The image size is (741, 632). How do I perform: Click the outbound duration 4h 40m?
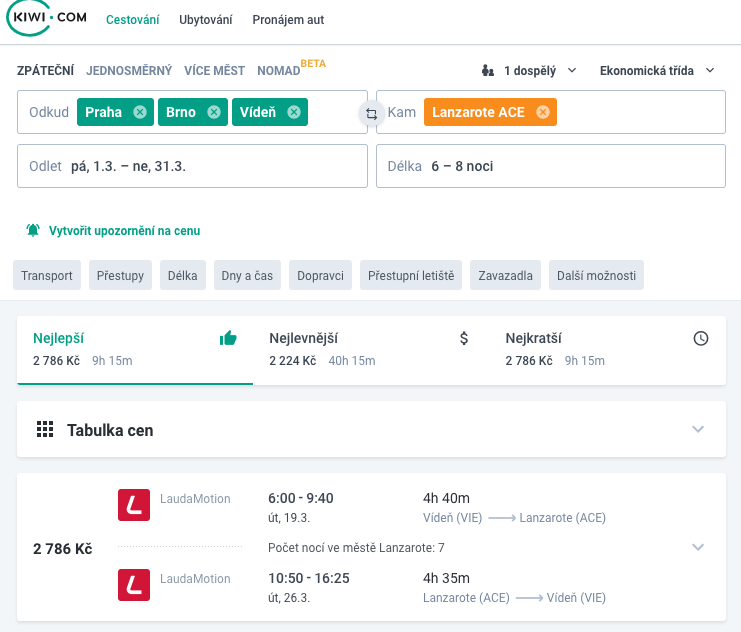446,498
